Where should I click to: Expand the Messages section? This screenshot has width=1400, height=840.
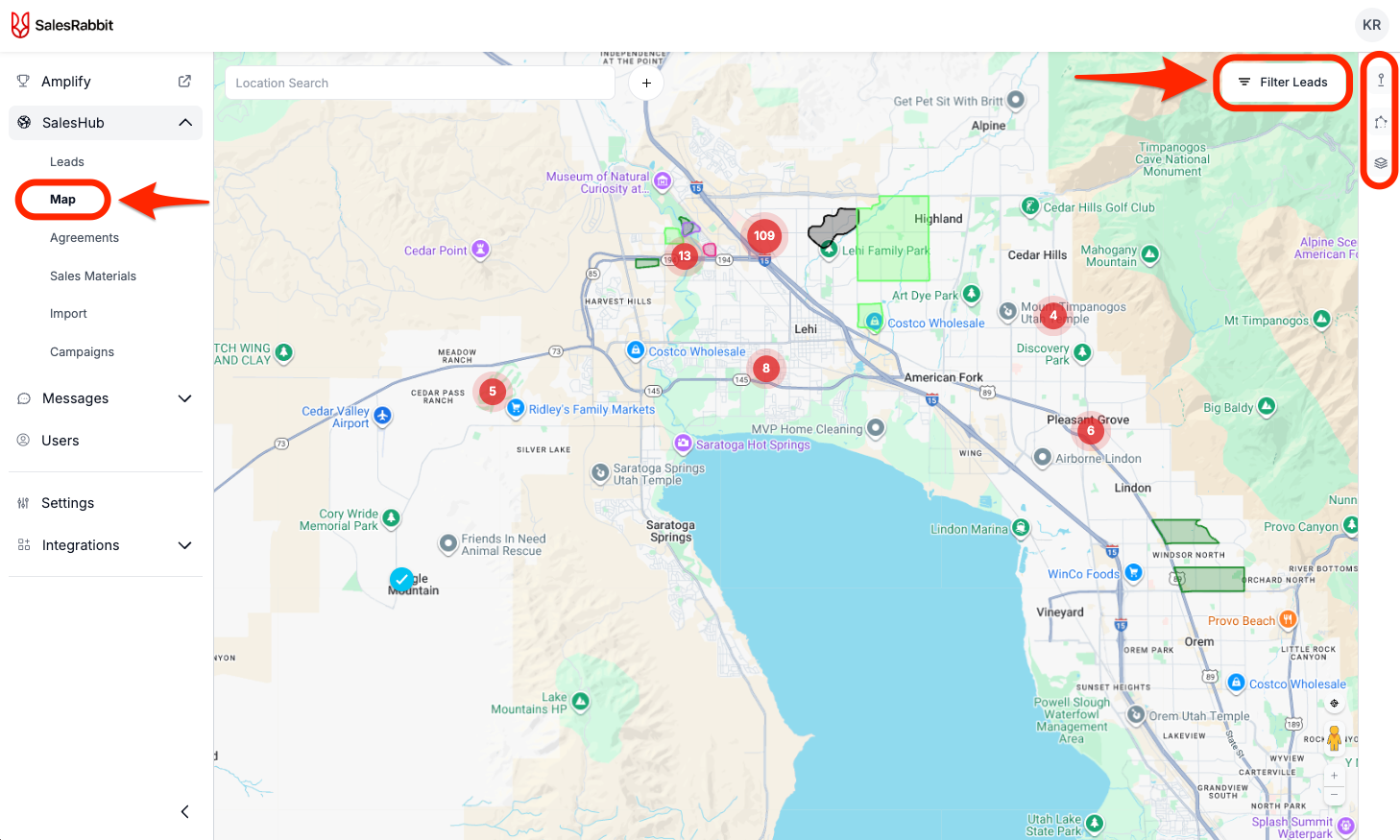(x=185, y=398)
